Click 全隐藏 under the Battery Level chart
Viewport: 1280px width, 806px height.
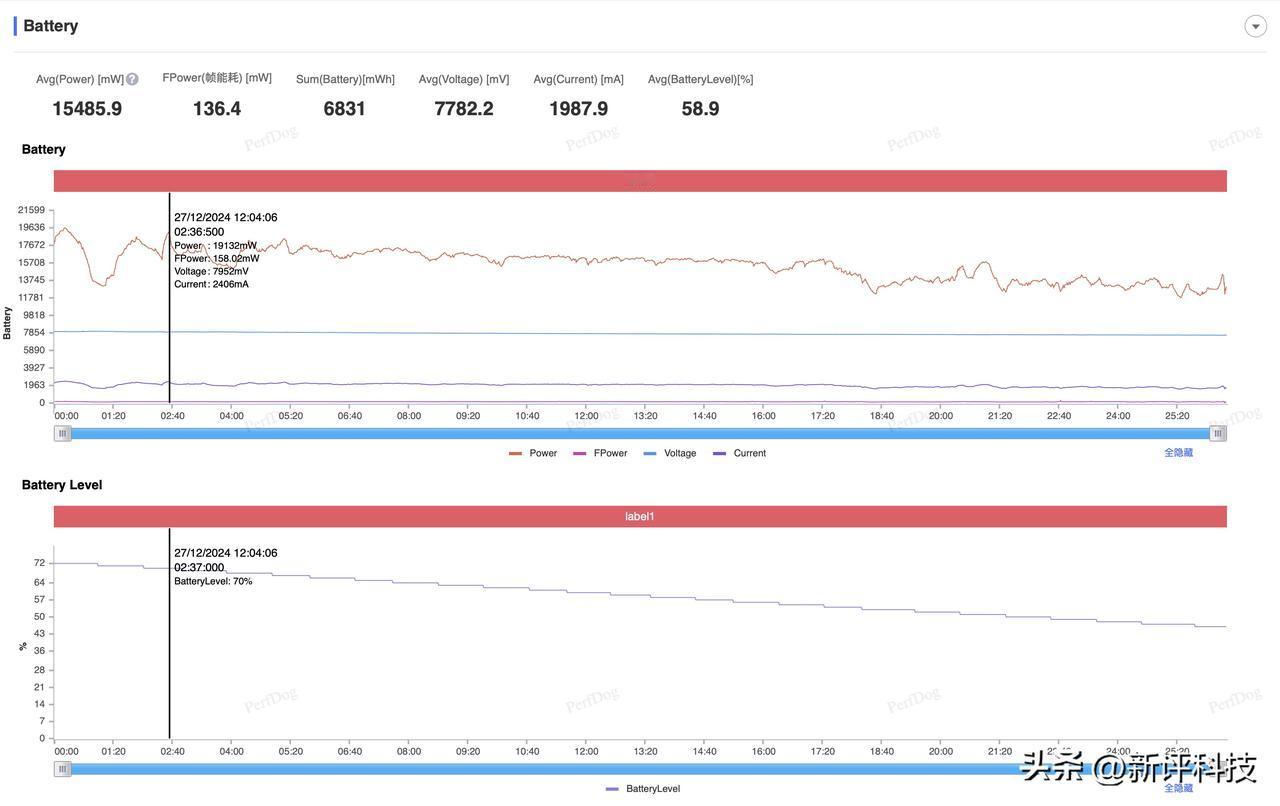[x=1178, y=788]
